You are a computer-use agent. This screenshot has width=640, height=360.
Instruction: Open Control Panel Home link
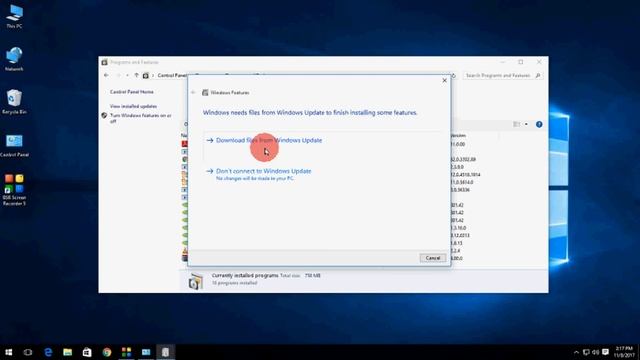tap(131, 92)
